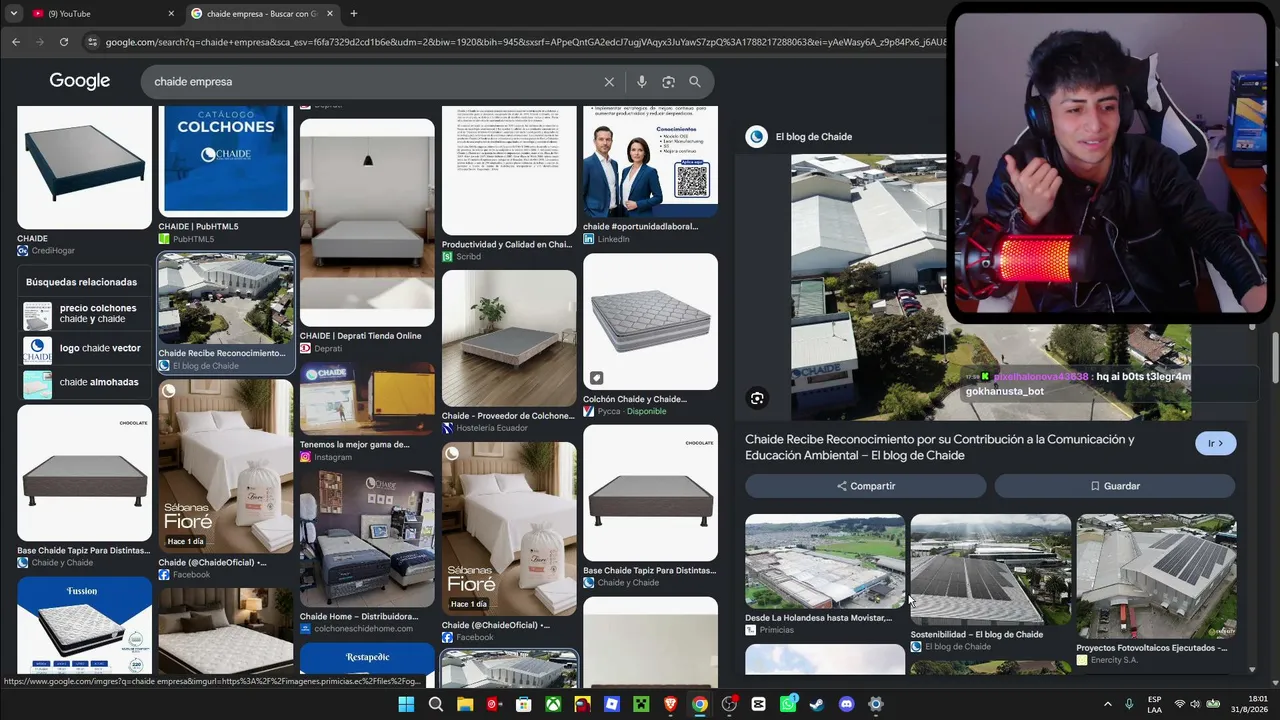Go back to the previous page
Viewport: 1280px width, 720px height.
coord(16,42)
